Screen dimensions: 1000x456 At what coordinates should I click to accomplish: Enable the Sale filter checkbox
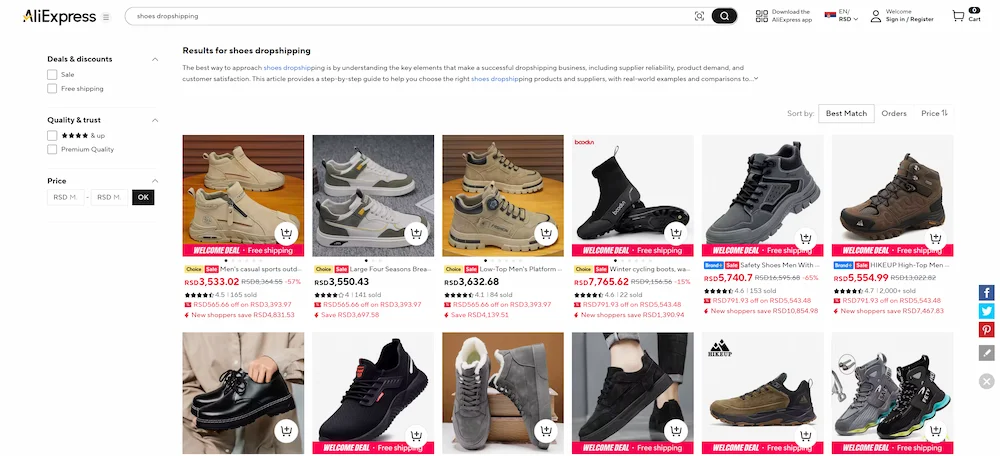pos(52,74)
